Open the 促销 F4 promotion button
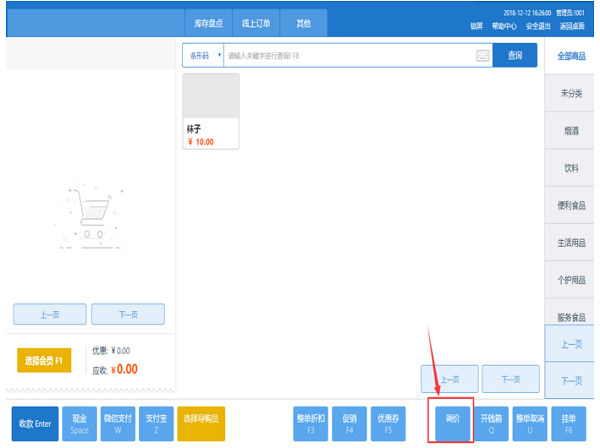 [349, 424]
